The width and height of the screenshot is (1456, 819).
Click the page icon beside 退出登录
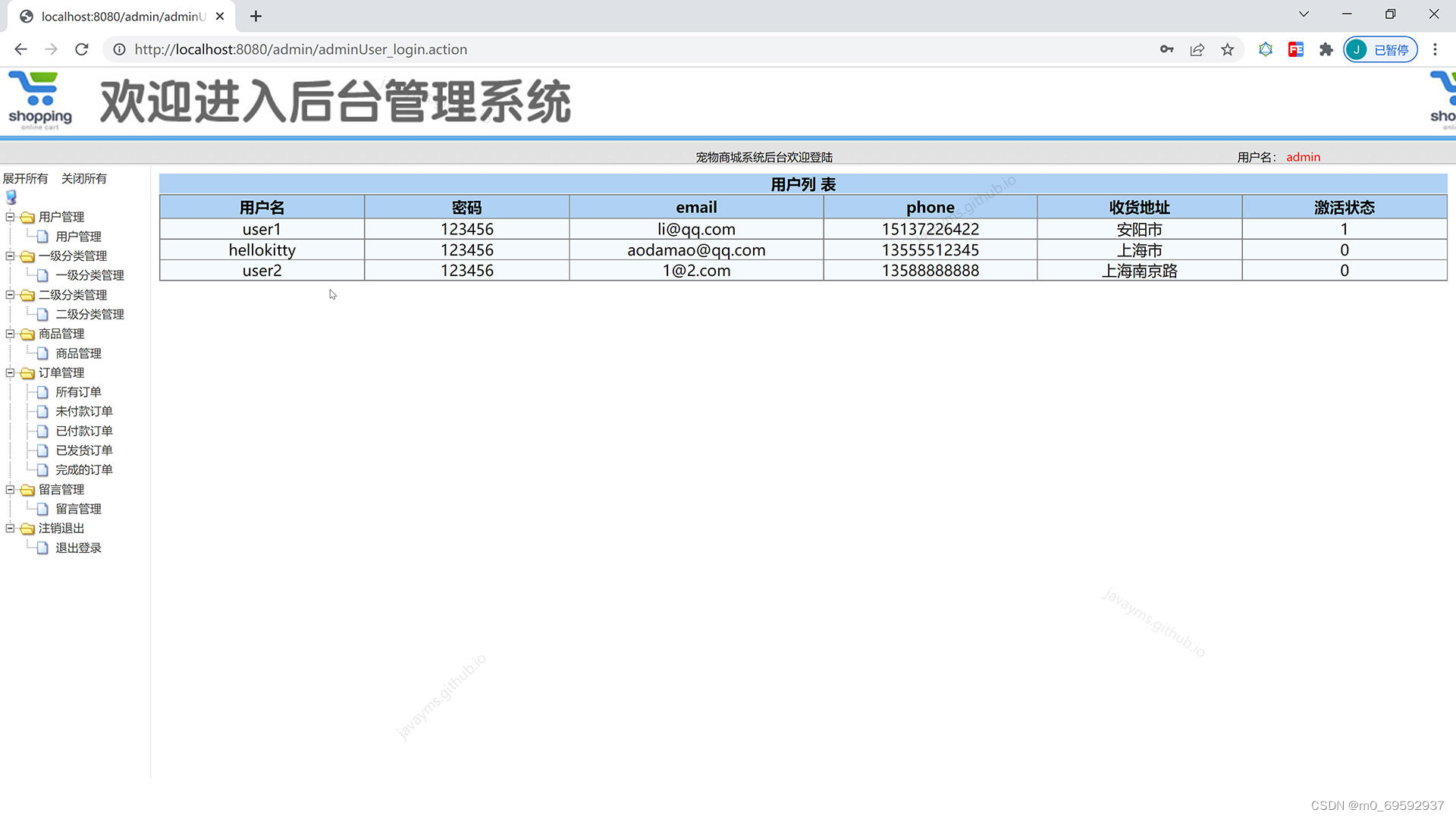point(42,548)
